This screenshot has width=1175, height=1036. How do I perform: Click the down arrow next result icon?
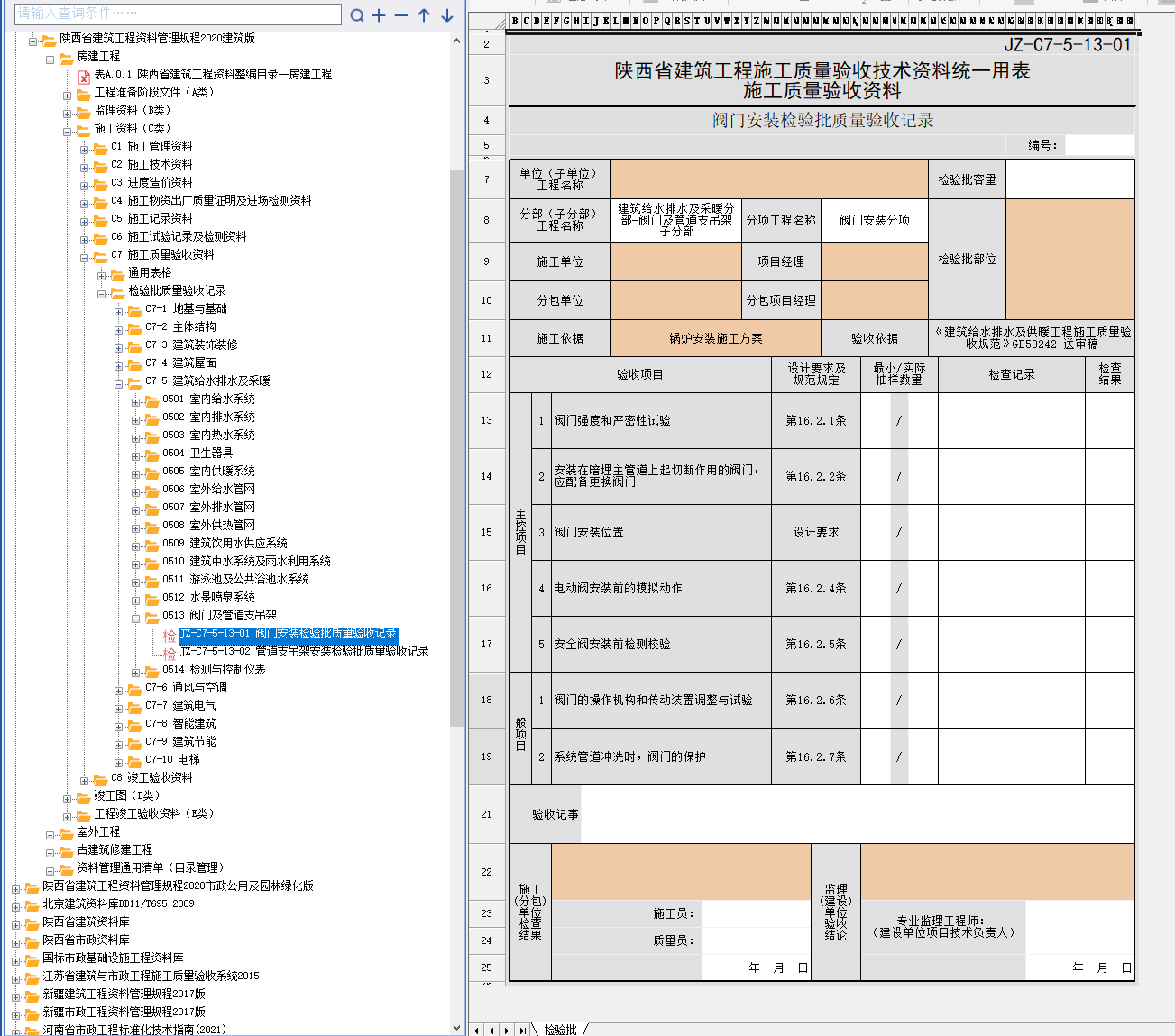click(447, 15)
